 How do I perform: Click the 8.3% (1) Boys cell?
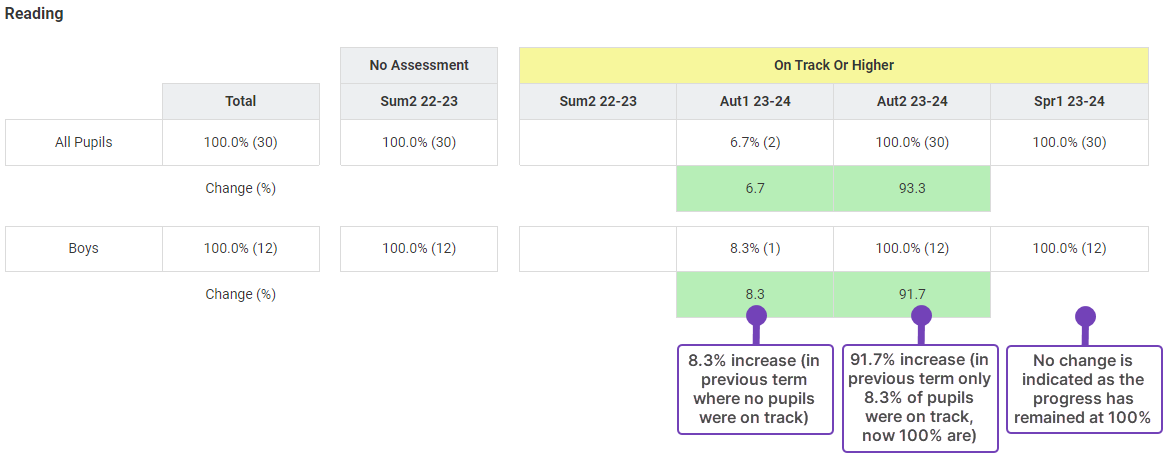[x=755, y=248]
